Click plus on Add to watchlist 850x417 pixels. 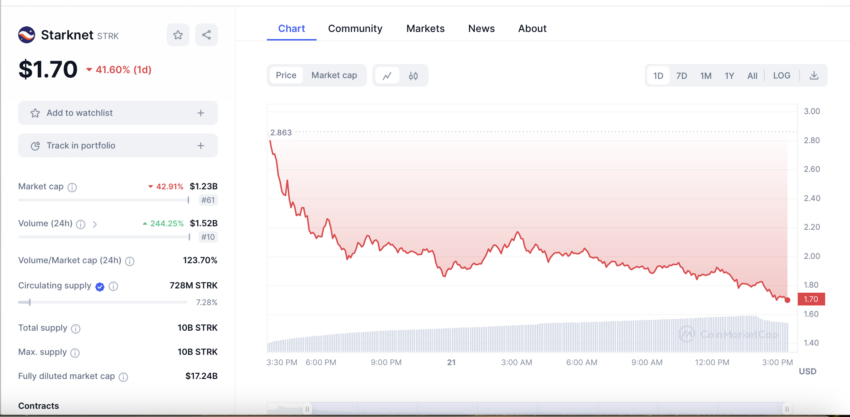(201, 113)
